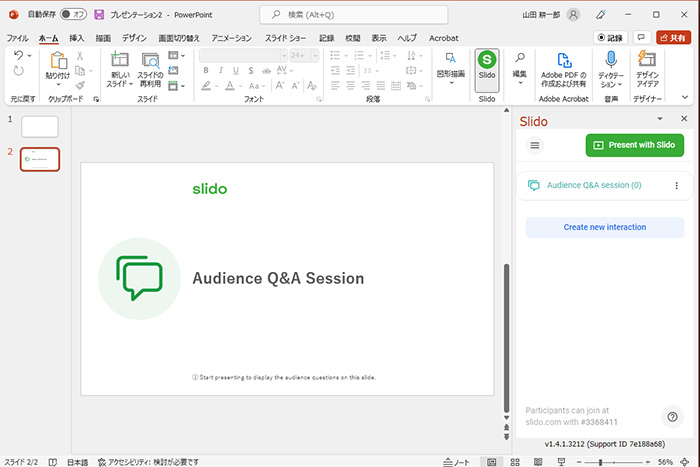Image resolution: width=700 pixels, height=467 pixels.
Task: Click the comments speech bubble icon
Action: click(641, 38)
